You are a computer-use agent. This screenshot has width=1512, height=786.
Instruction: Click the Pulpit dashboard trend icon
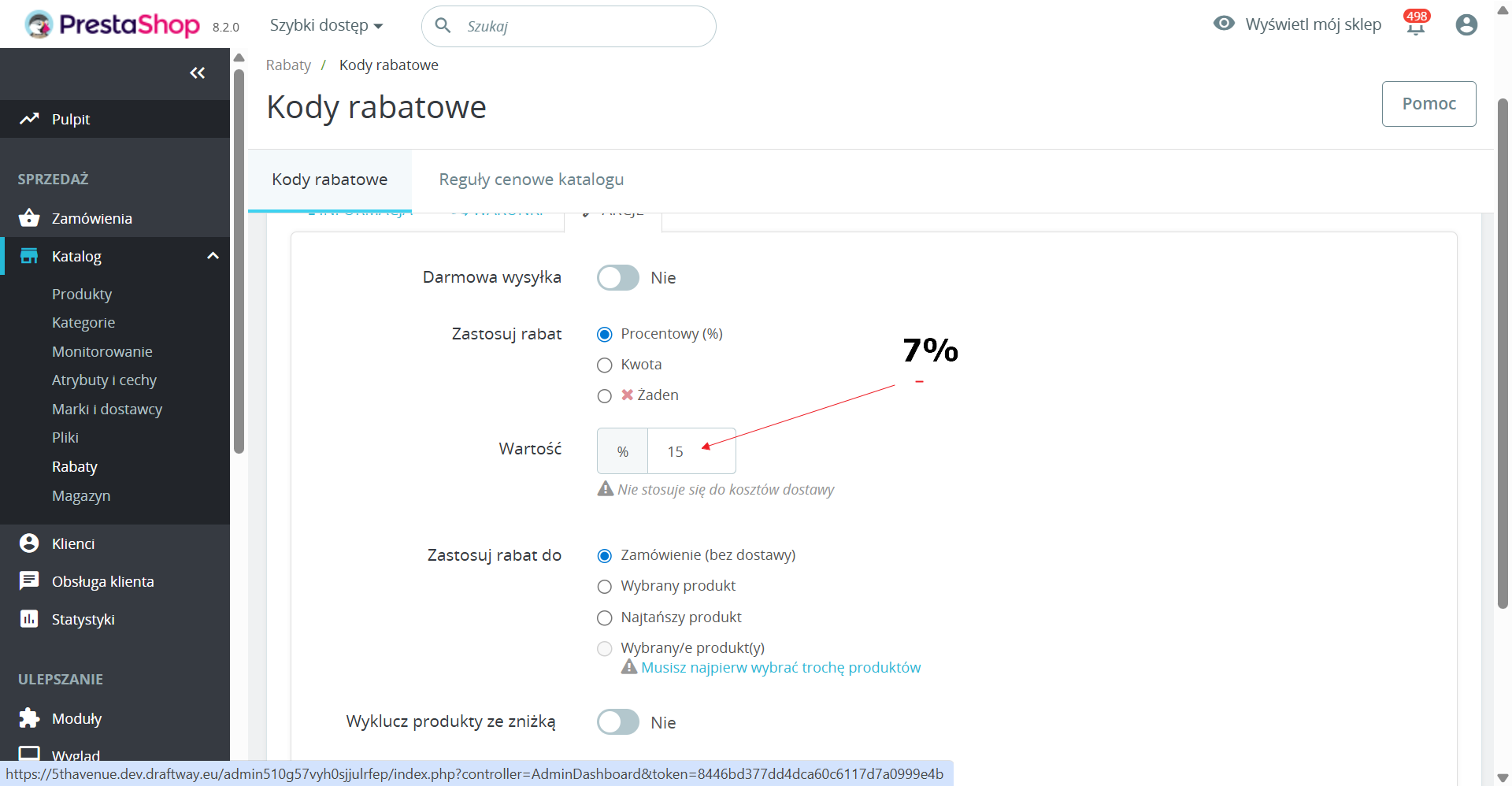point(29,119)
